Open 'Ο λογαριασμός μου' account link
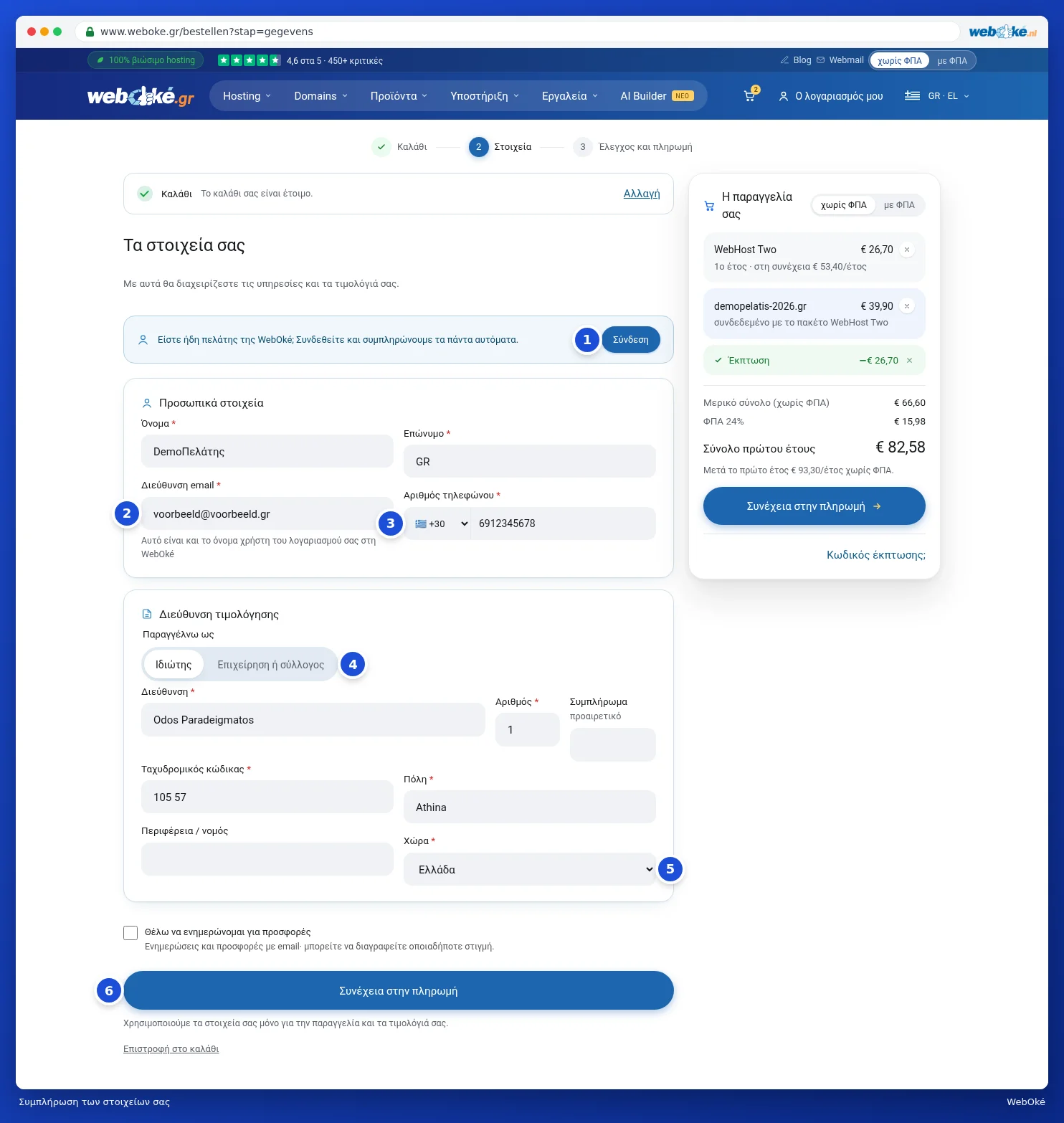The height and width of the screenshot is (1123, 1064). click(x=831, y=96)
